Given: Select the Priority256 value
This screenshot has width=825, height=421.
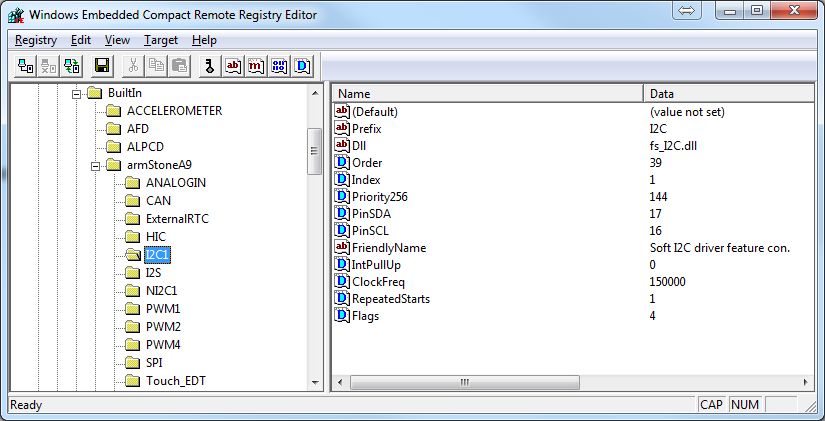Looking at the screenshot, I should click(x=379, y=197).
